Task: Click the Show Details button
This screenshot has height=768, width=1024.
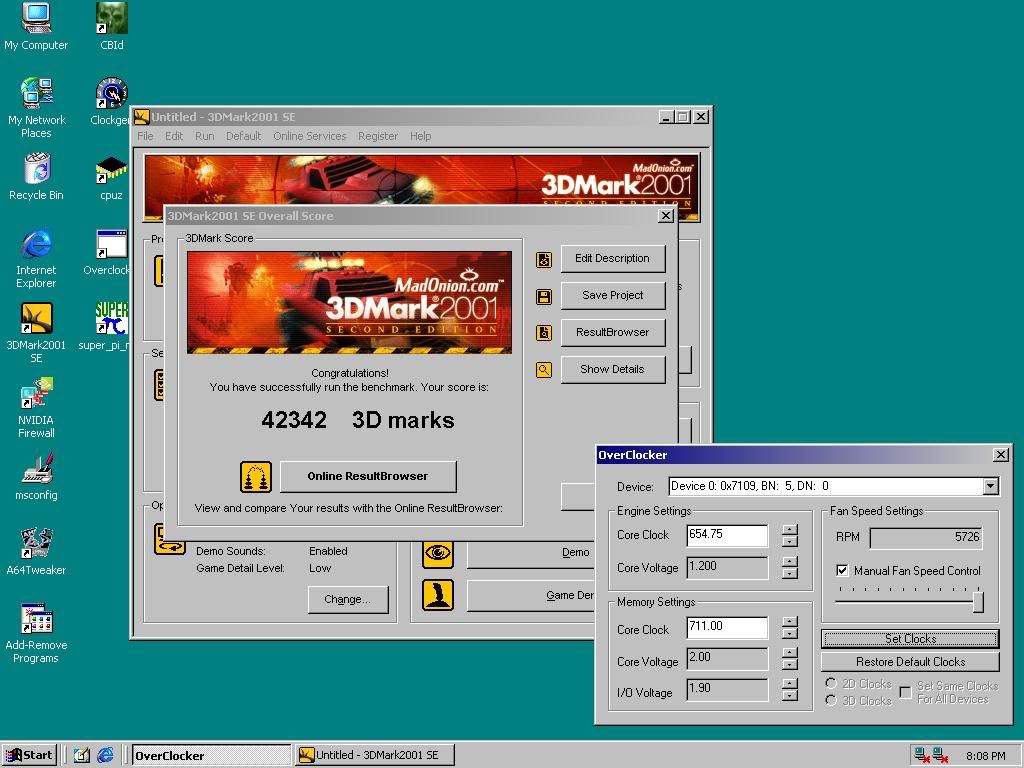Action: 613,370
